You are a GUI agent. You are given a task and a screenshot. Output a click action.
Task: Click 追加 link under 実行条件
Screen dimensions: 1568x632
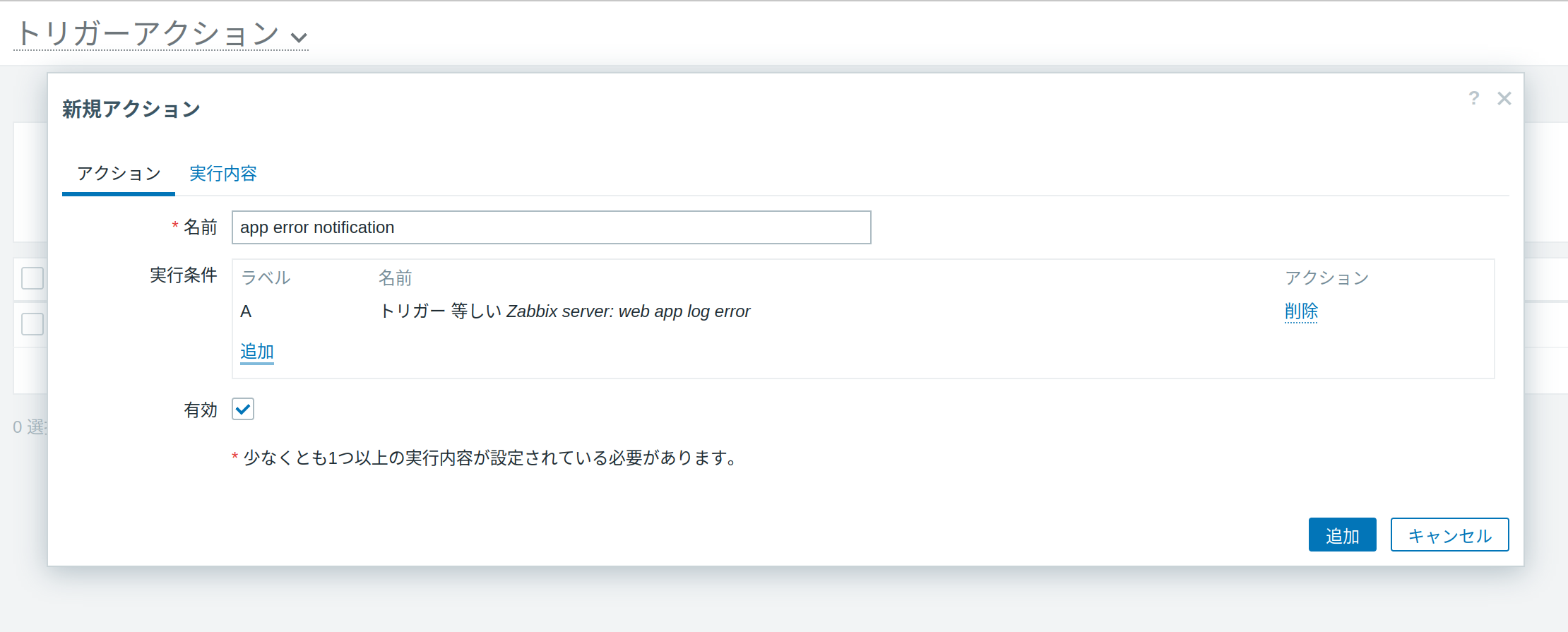pos(257,352)
